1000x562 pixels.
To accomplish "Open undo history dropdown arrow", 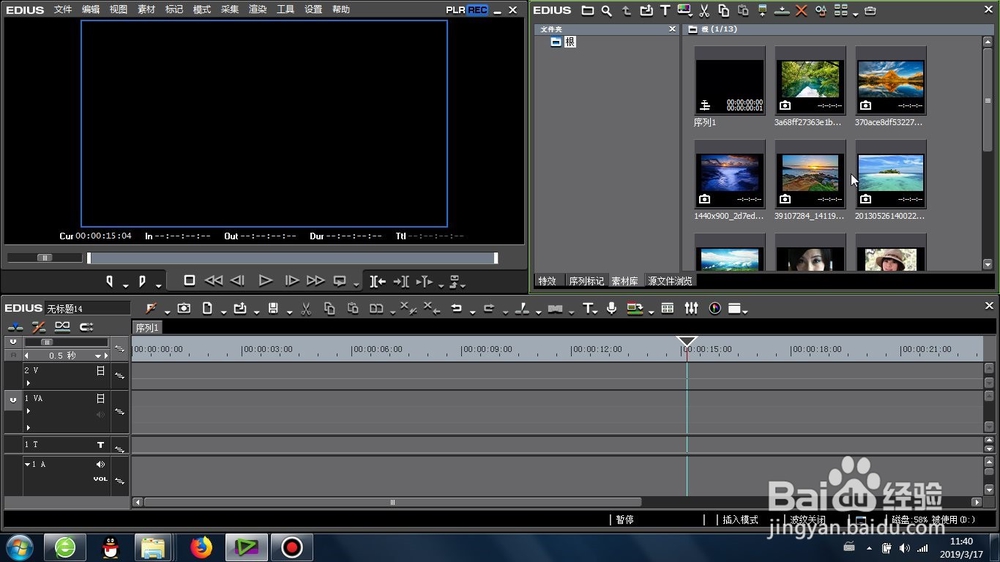I will (473, 312).
